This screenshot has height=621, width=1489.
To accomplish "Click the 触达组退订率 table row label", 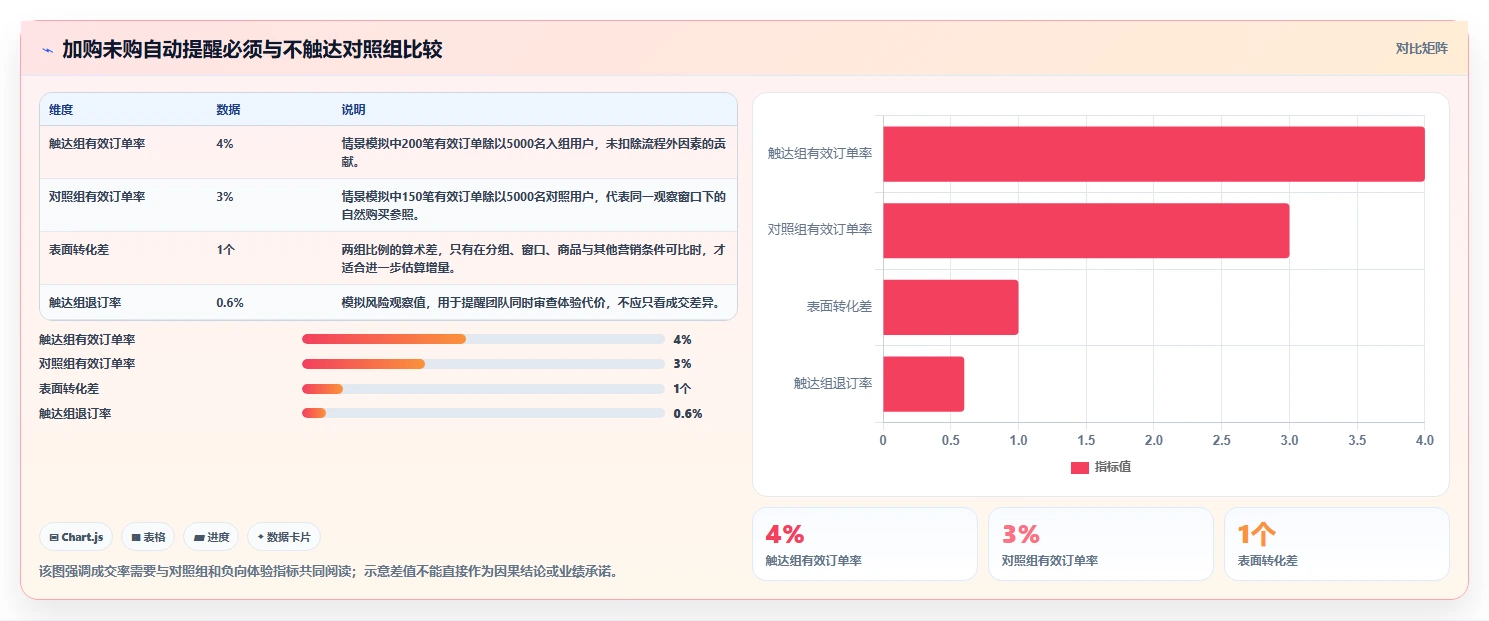I will click(85, 302).
